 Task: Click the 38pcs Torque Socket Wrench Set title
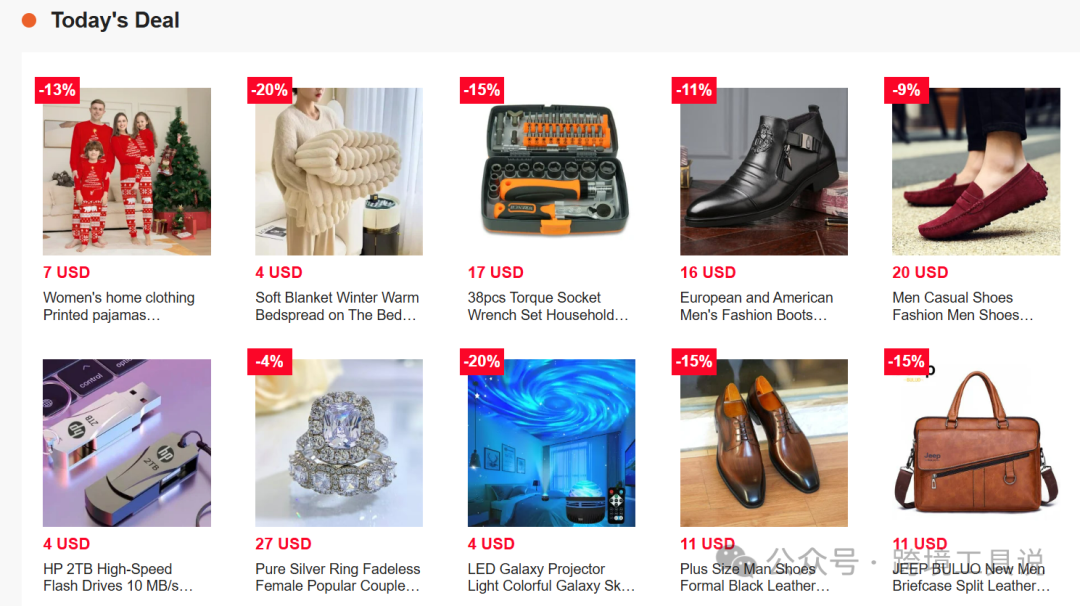548,306
